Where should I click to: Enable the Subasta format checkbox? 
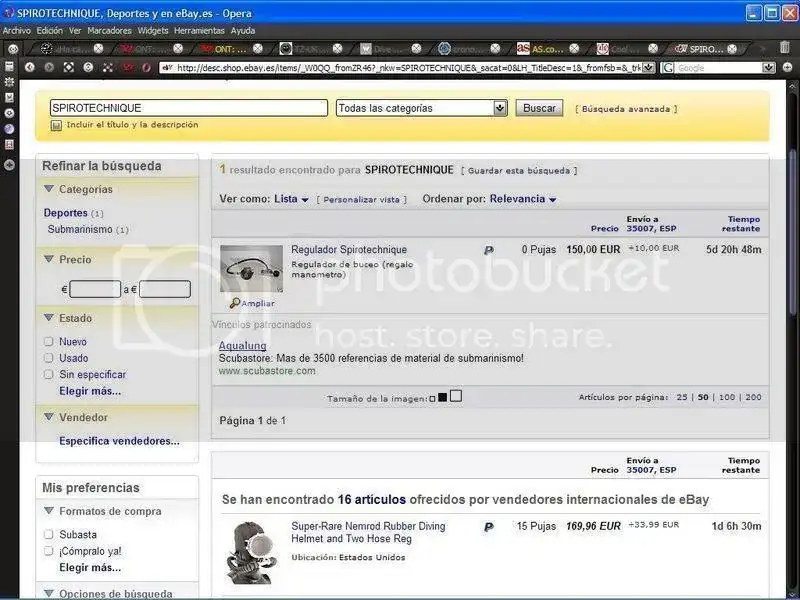tap(48, 534)
